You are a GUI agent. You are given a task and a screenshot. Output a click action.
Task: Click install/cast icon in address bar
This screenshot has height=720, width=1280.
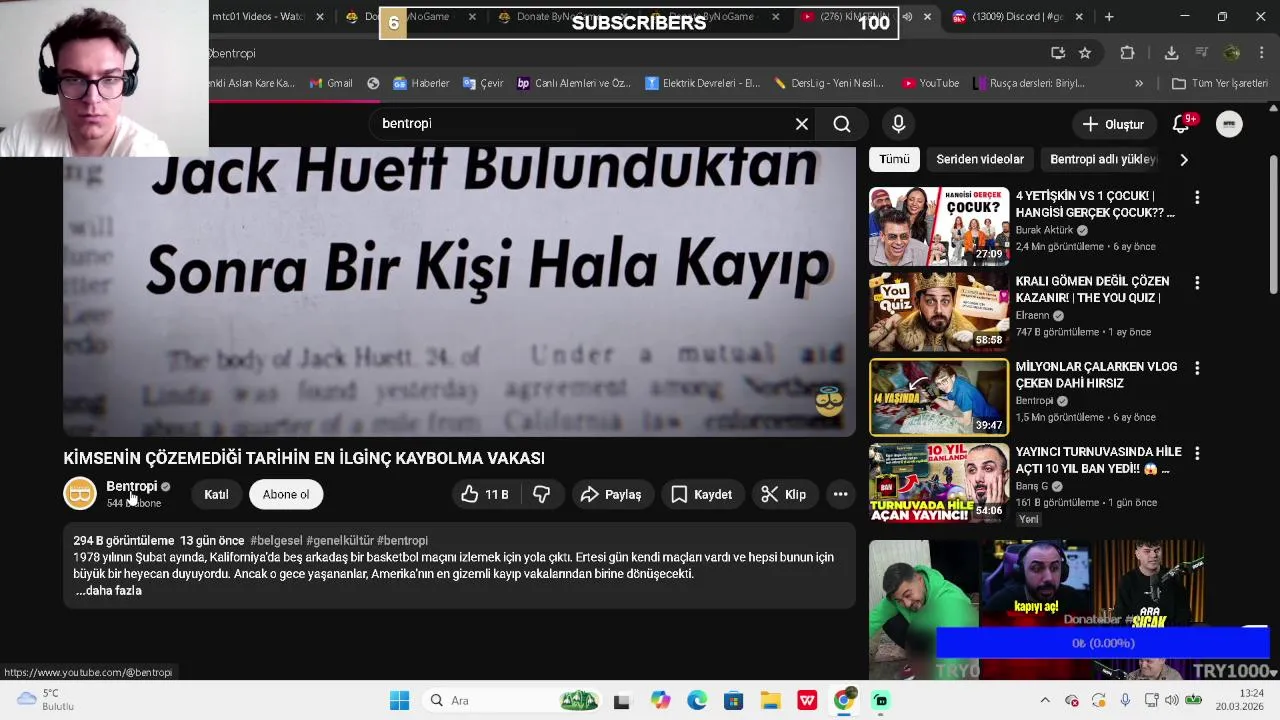1058,53
